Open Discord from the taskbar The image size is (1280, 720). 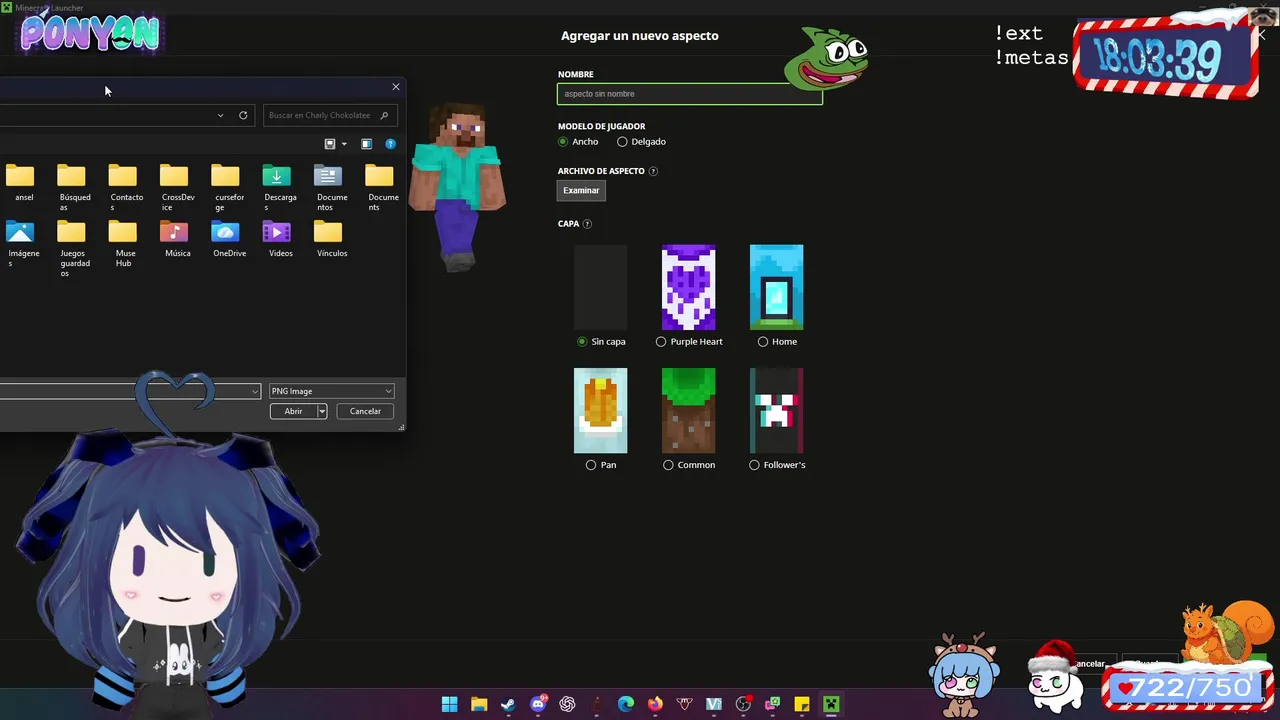click(538, 704)
